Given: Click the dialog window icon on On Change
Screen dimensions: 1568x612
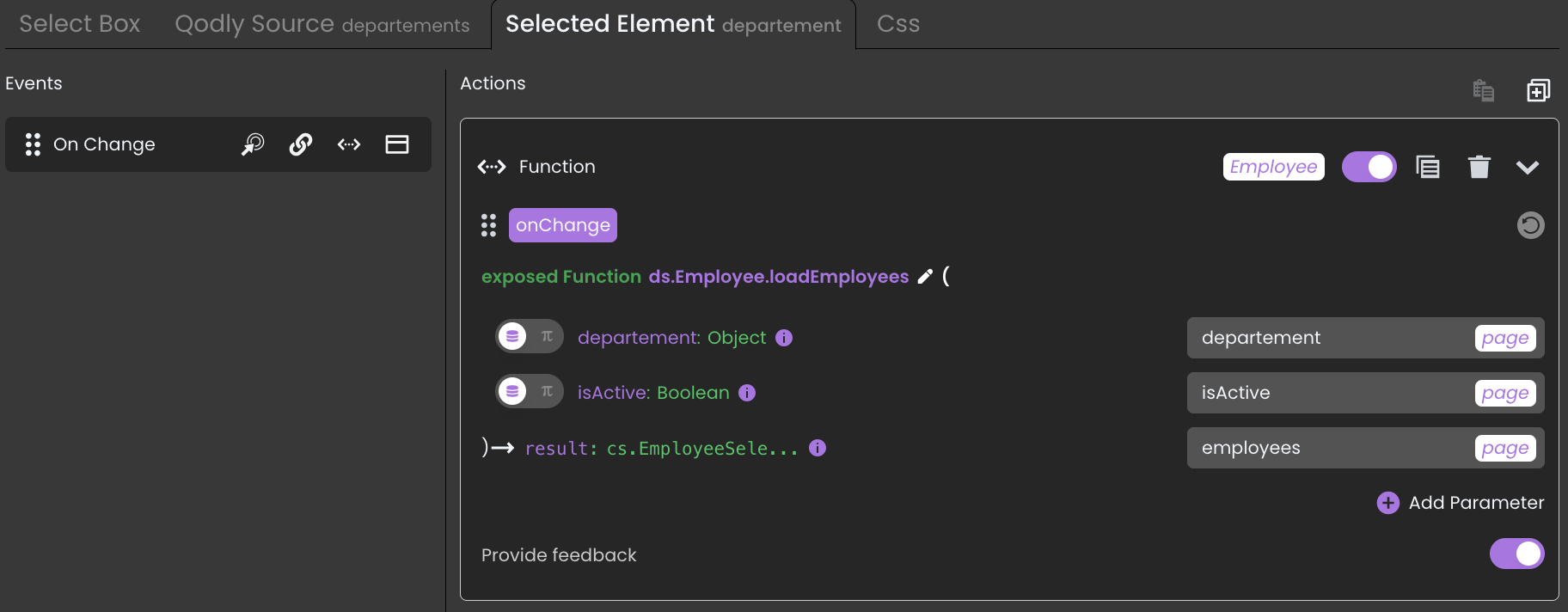Looking at the screenshot, I should [397, 144].
